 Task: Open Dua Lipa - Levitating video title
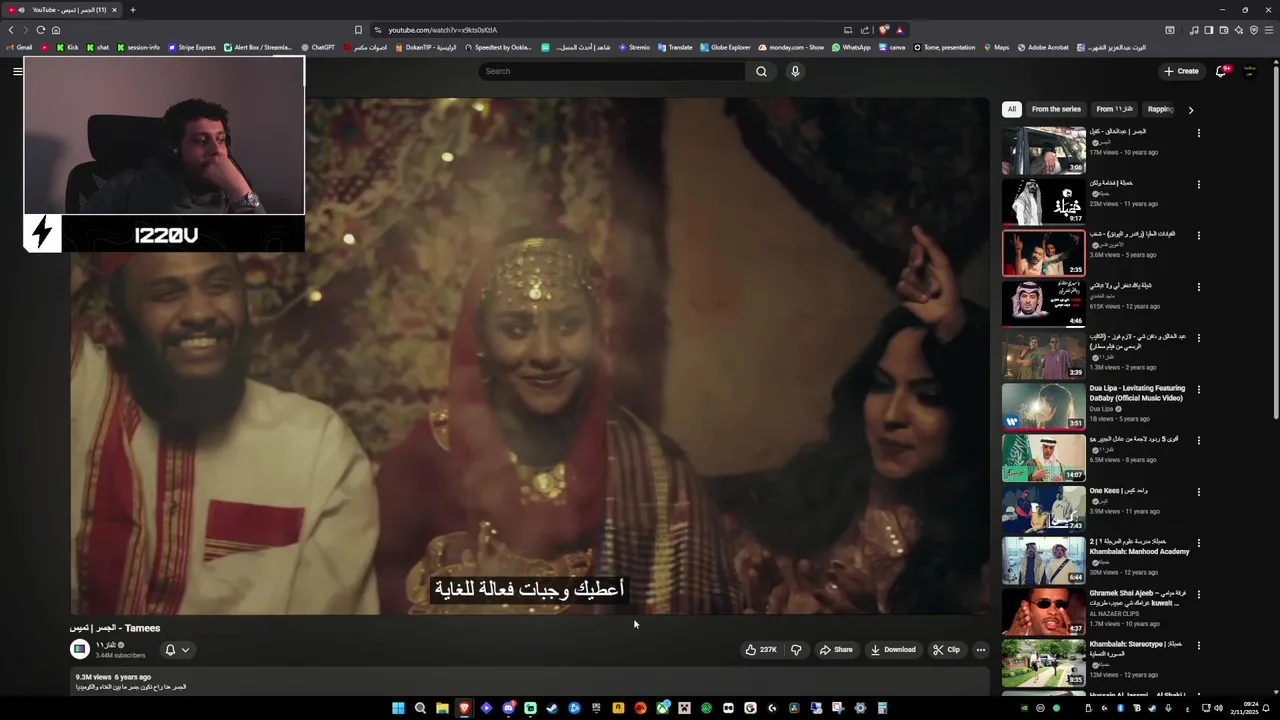pos(1137,393)
